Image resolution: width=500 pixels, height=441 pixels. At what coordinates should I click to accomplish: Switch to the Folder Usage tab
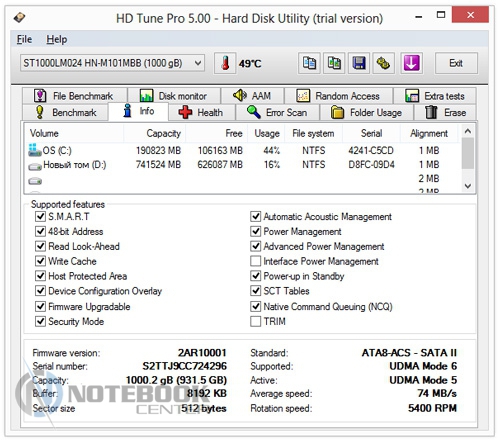(x=367, y=112)
